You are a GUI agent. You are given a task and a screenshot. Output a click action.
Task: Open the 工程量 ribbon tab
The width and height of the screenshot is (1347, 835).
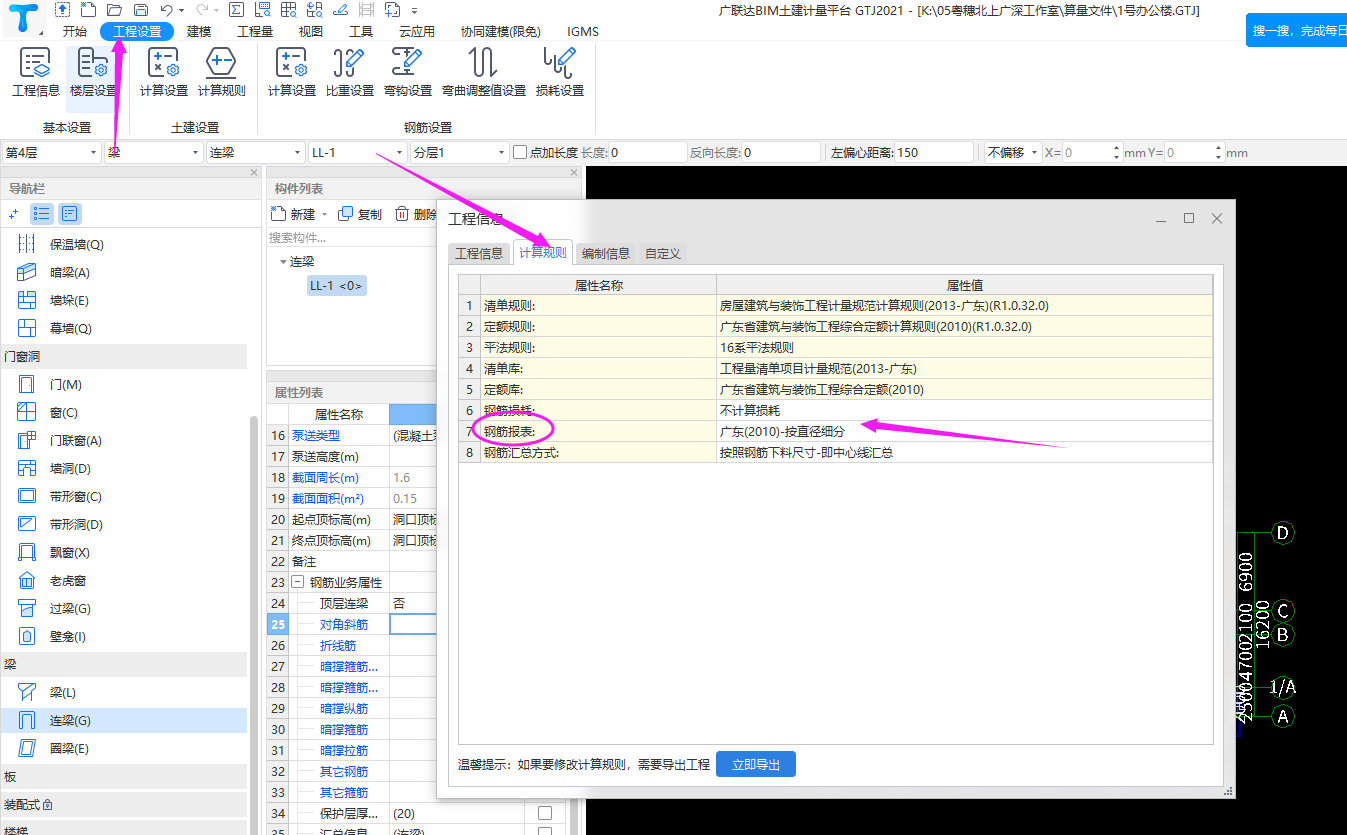pyautogui.click(x=255, y=31)
